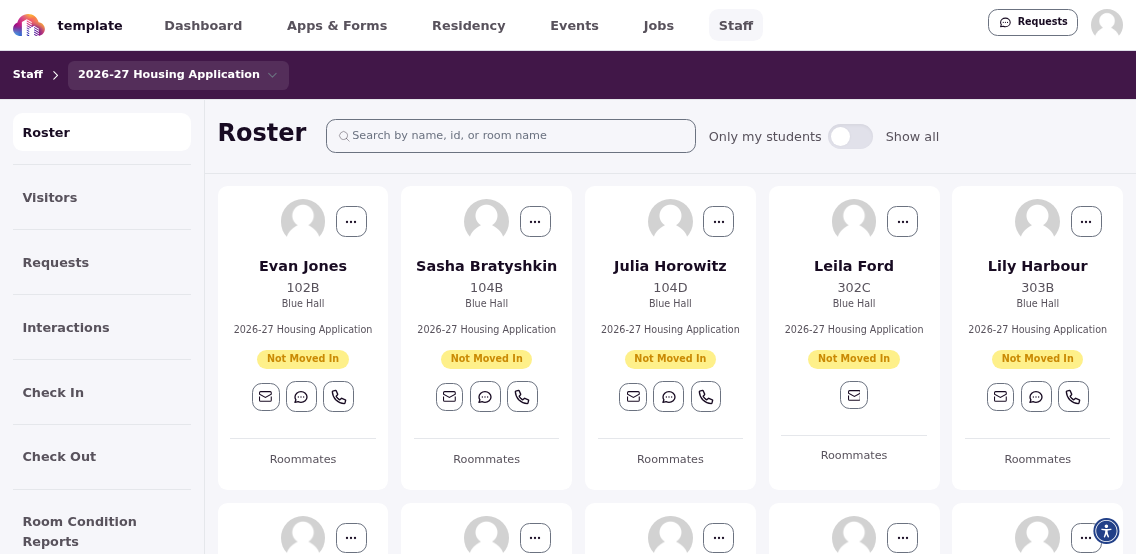Viewport: 1136px width, 554px height.
Task: Email Julia Horowitz via envelope icon
Action: pyautogui.click(x=633, y=397)
